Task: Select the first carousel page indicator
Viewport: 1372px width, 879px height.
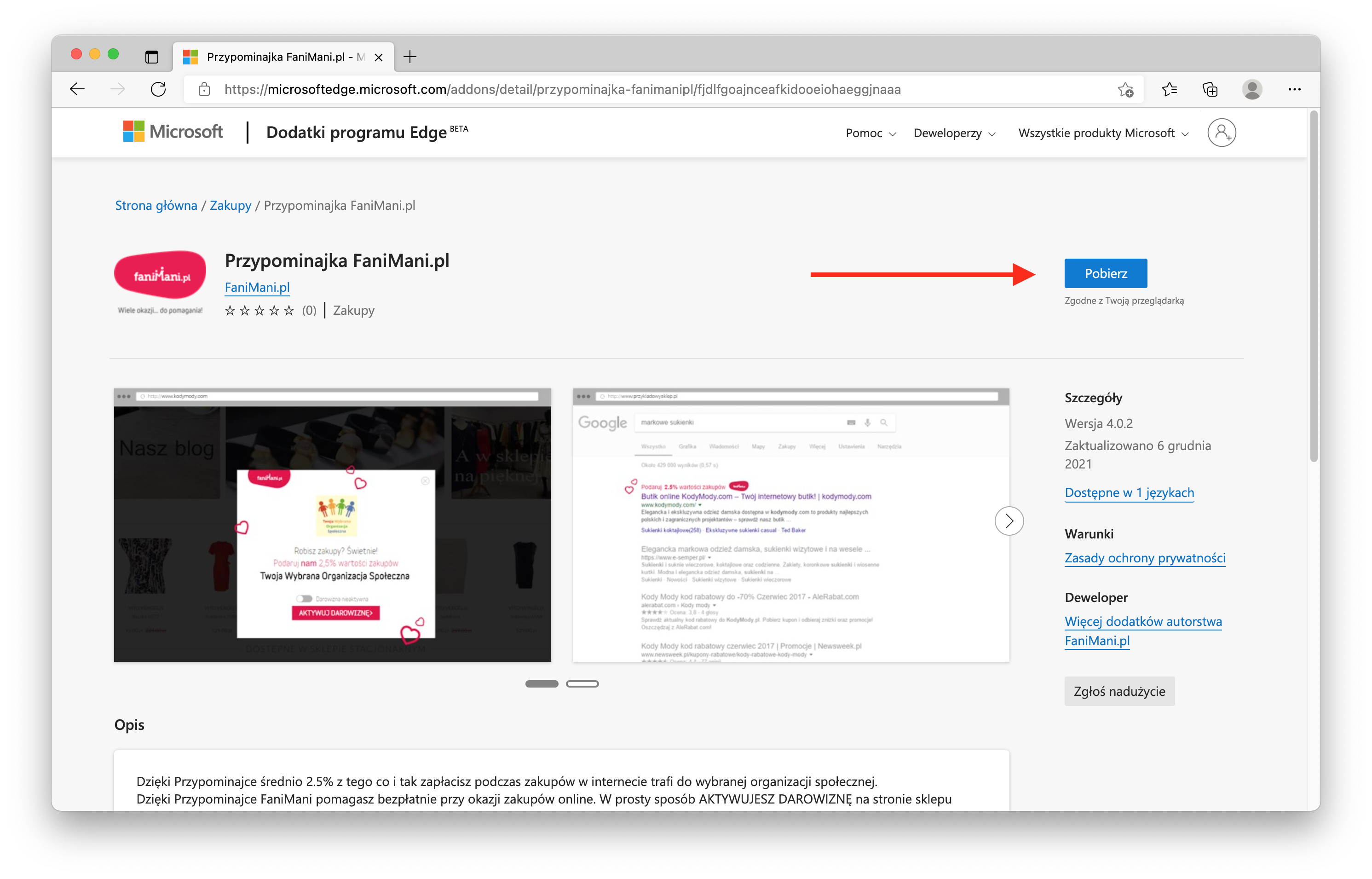Action: (542, 684)
